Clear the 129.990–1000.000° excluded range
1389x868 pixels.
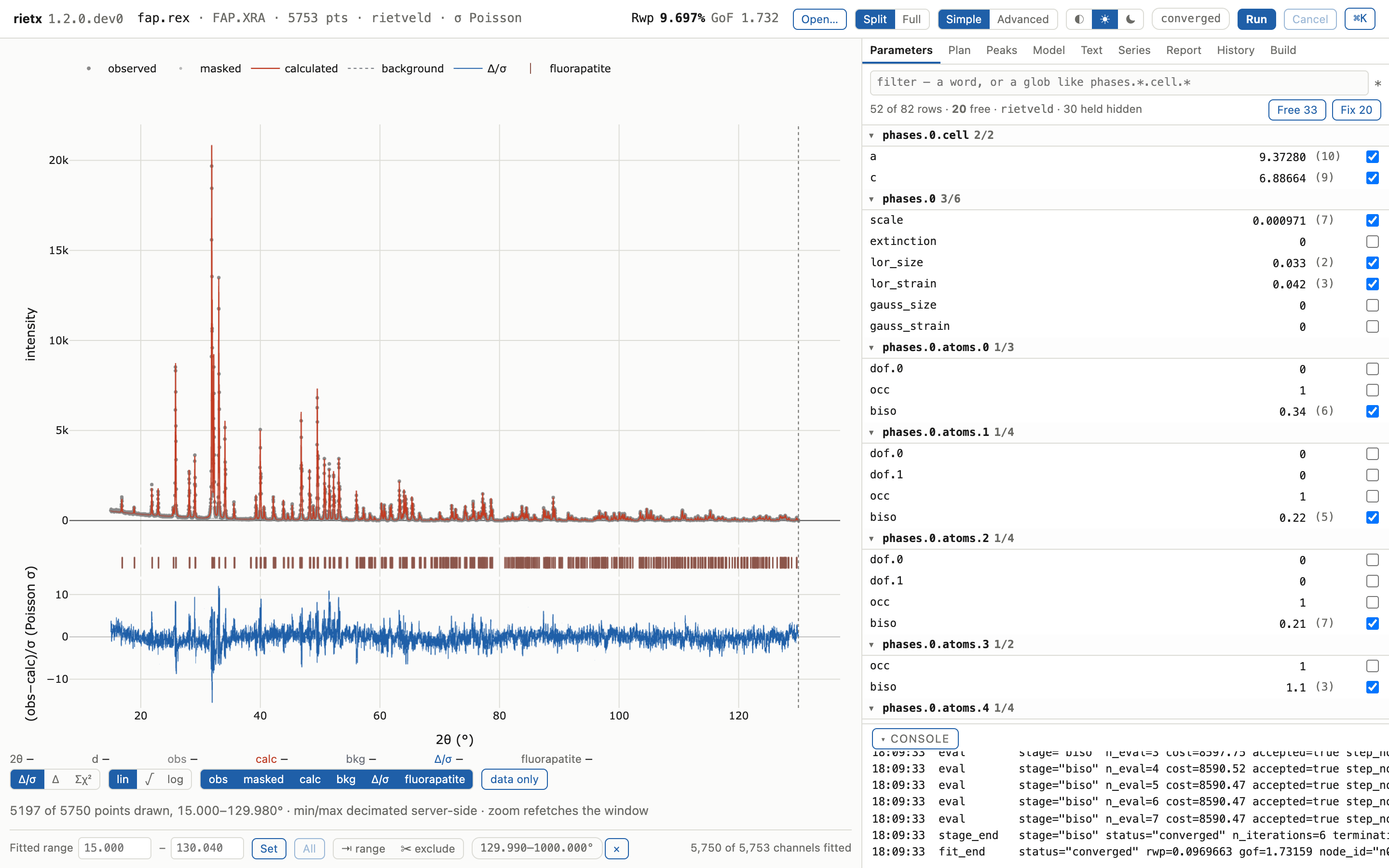tap(616, 849)
